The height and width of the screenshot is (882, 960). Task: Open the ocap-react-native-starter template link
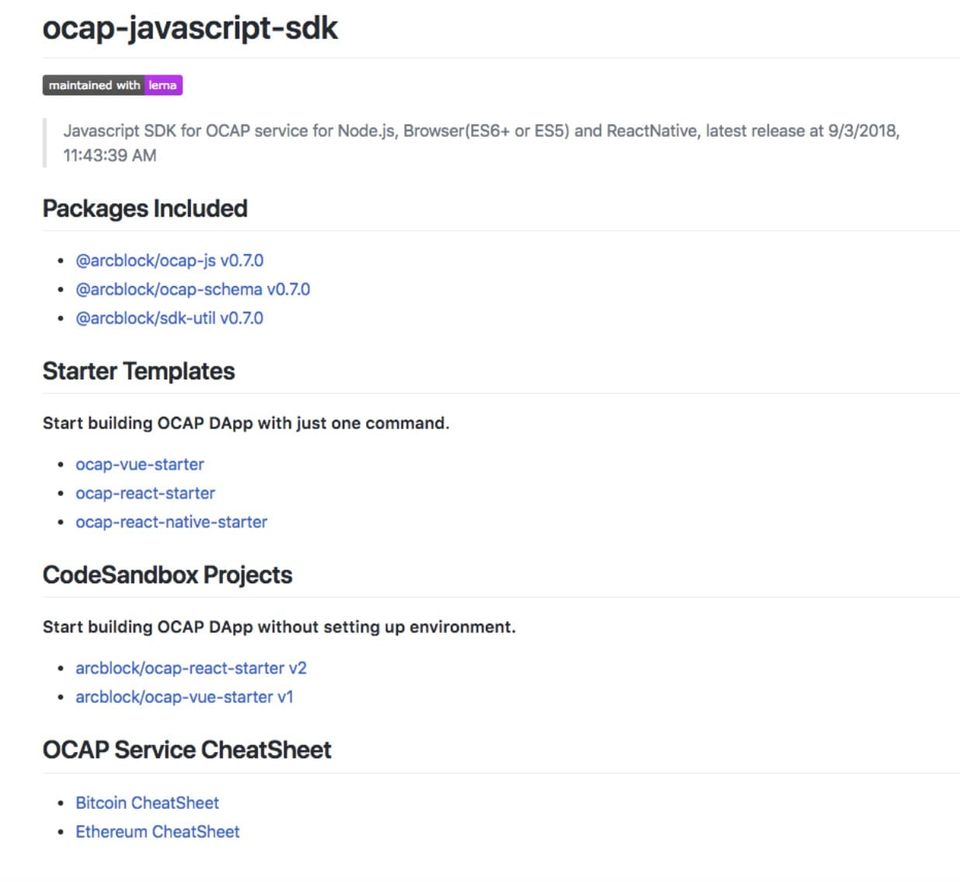tap(171, 522)
